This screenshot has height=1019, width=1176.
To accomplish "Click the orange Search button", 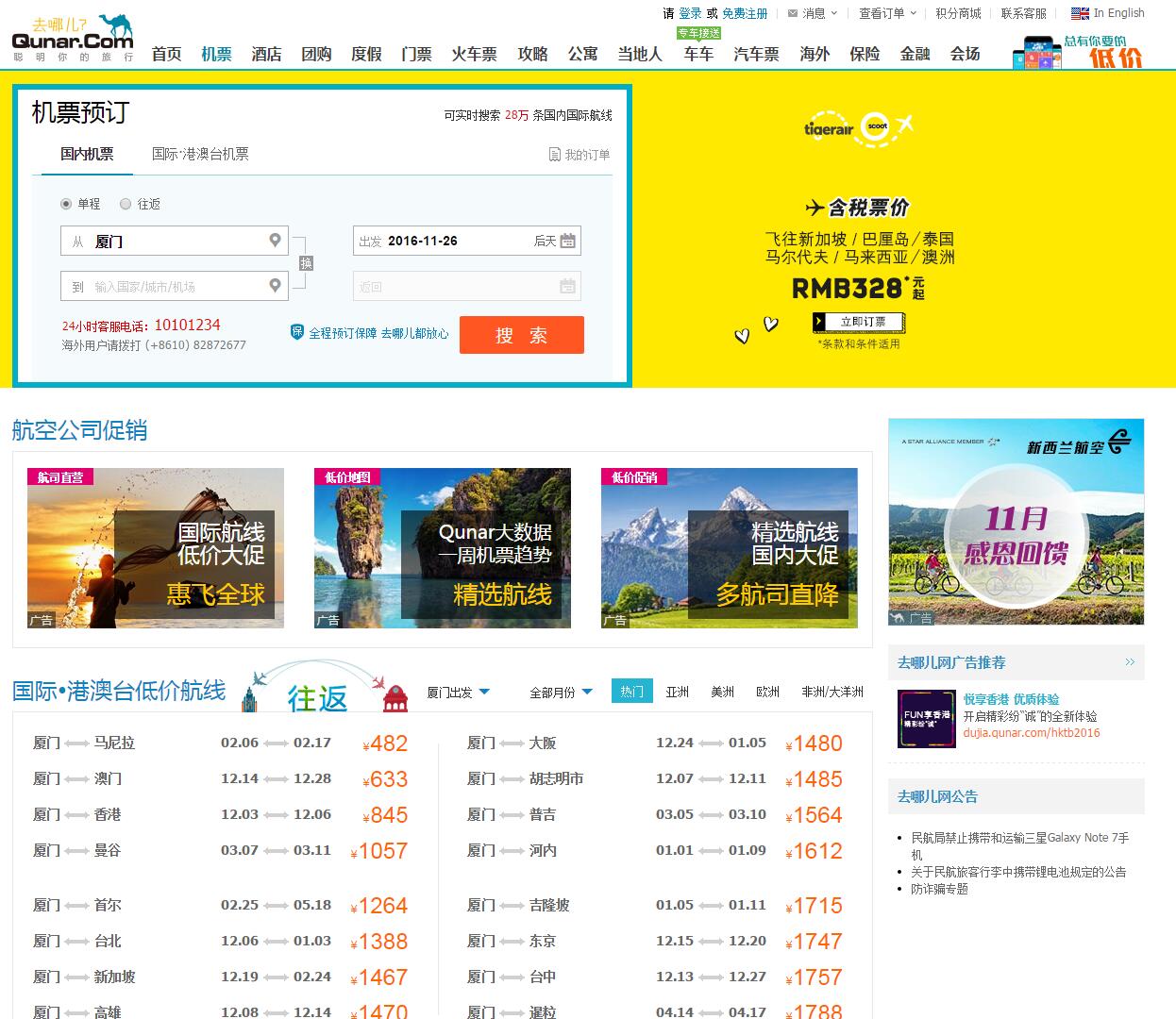I will point(522,335).
